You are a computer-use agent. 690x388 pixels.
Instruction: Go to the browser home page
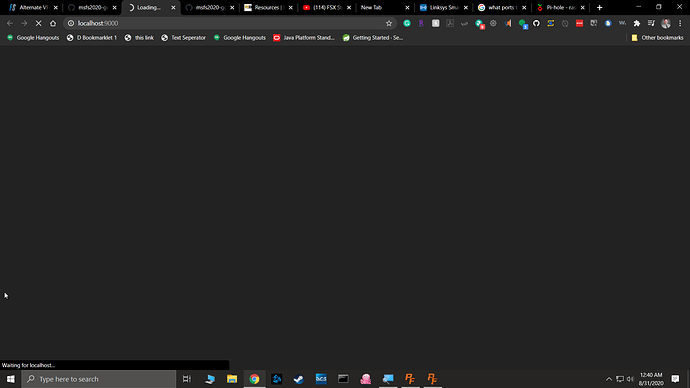pos(53,23)
